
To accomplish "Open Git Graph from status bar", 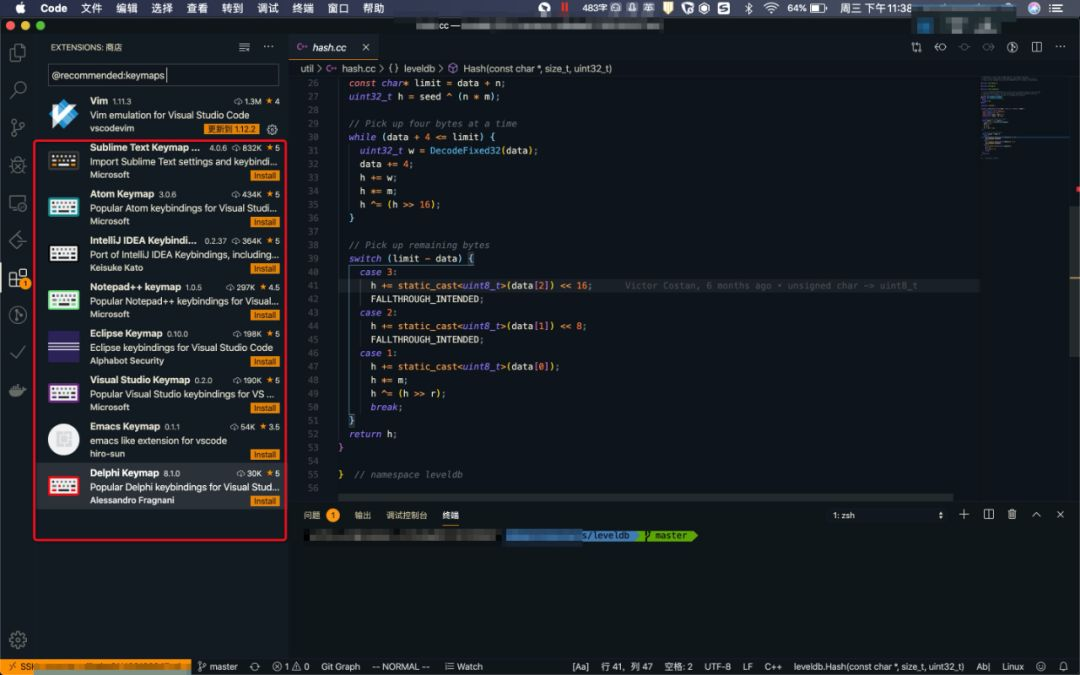I will 340,666.
